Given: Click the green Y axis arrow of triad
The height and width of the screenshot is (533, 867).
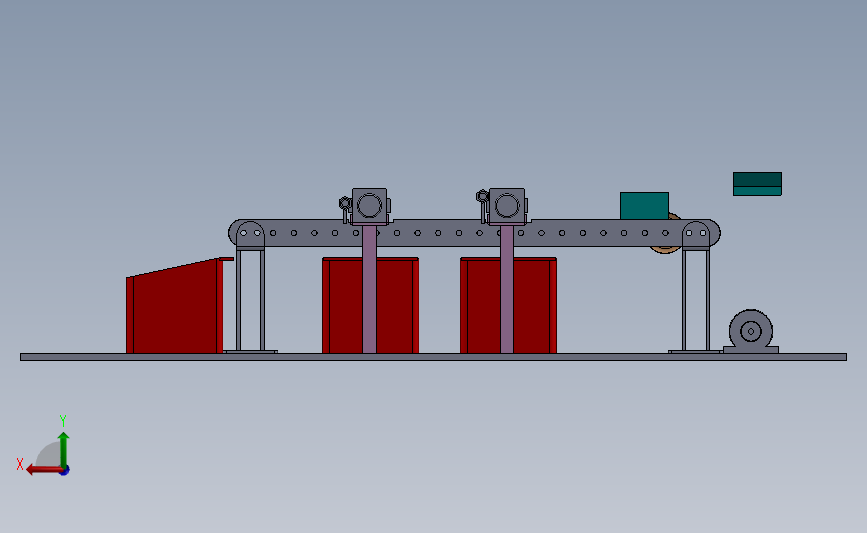Looking at the screenshot, I should [63, 449].
